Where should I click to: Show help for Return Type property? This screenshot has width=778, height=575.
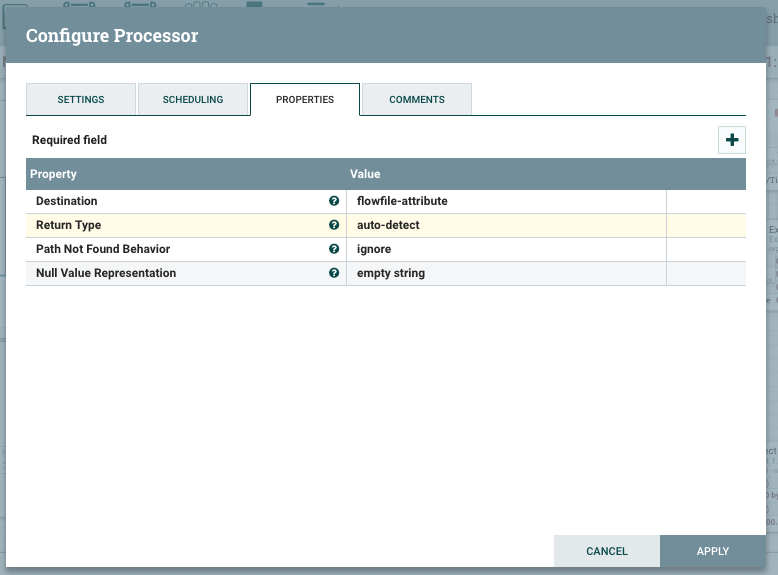click(x=334, y=225)
